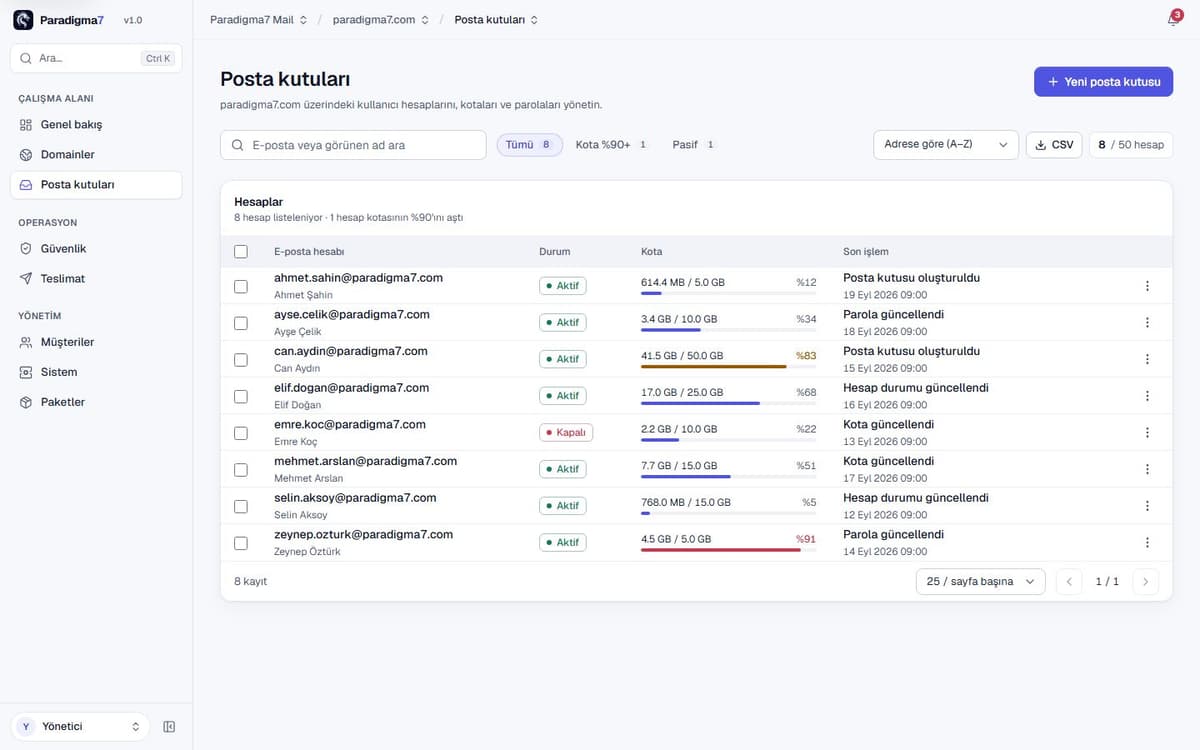The height and width of the screenshot is (750, 1200).
Task: Select all accounts header checkbox
Action: [x=241, y=252]
